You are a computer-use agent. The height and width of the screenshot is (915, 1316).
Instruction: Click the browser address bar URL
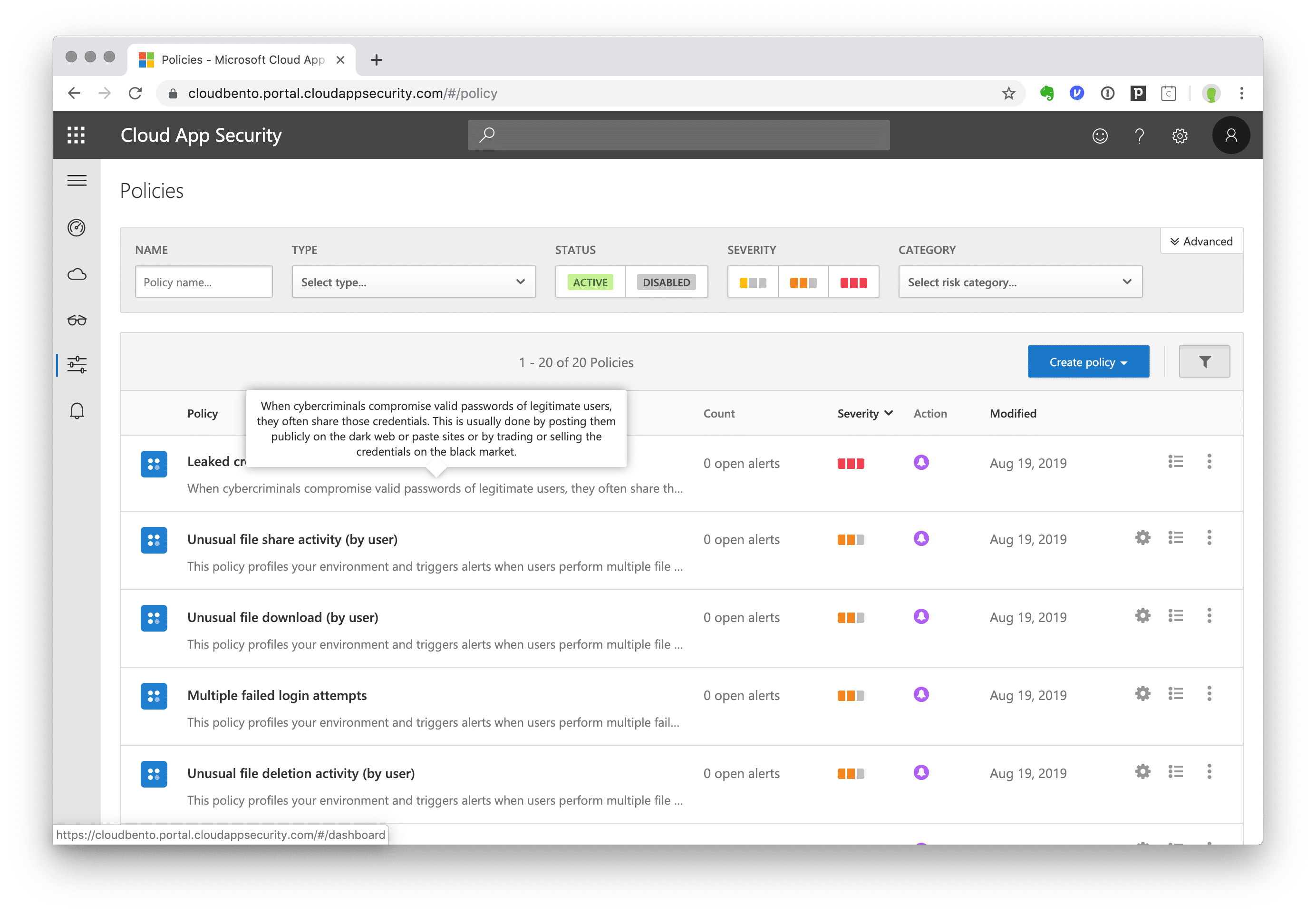coord(343,93)
